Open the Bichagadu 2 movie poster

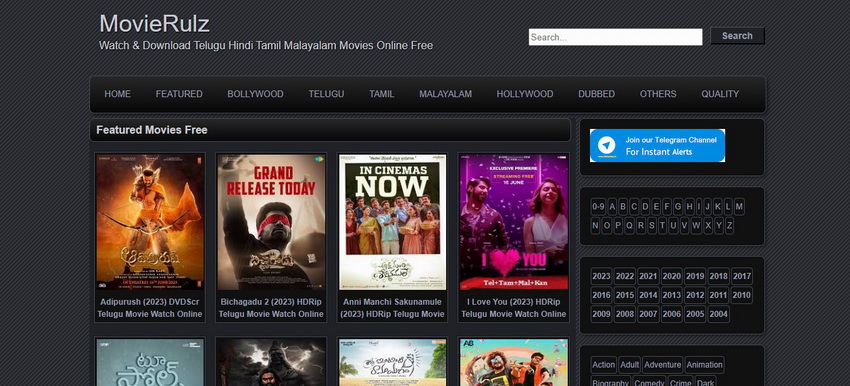click(x=271, y=222)
